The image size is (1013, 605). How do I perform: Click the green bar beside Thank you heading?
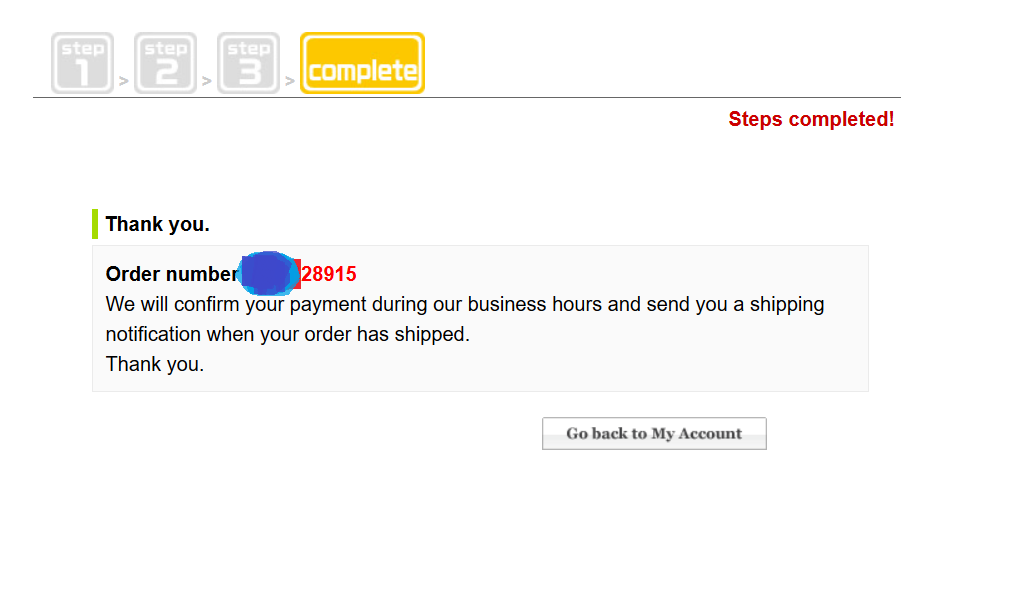point(95,224)
